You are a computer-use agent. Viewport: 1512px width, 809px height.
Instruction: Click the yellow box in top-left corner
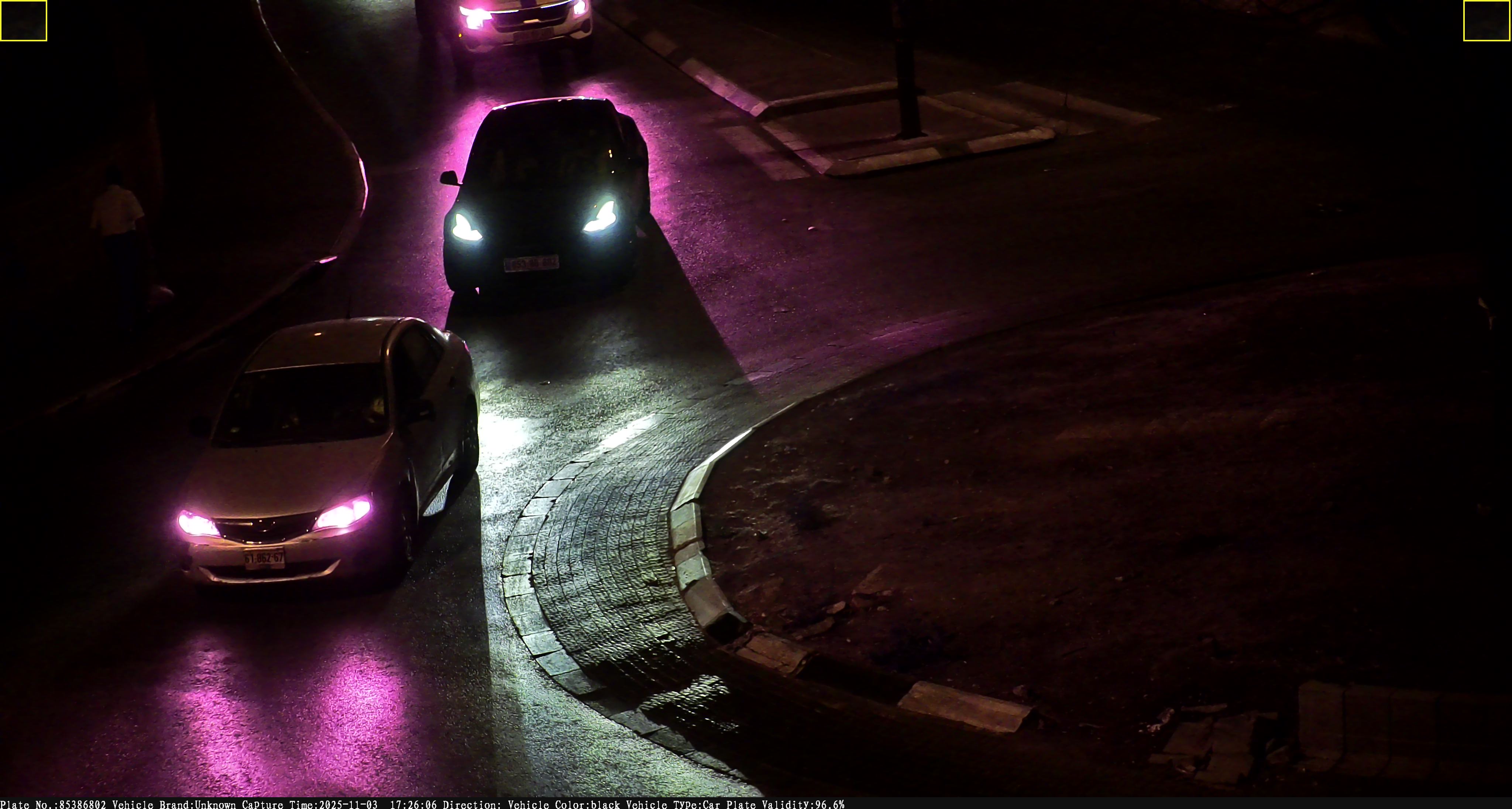point(24,21)
